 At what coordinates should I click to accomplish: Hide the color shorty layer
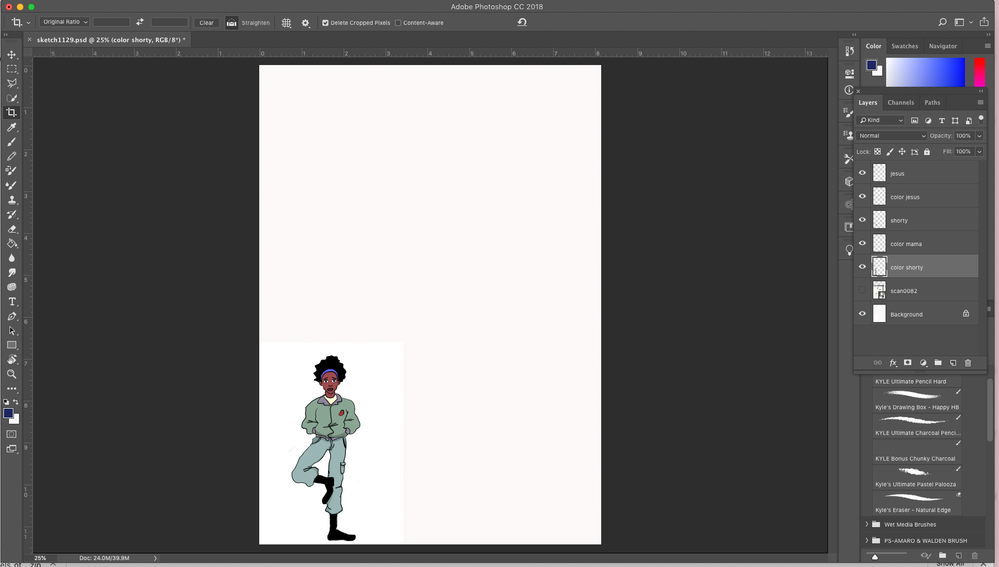(862, 267)
